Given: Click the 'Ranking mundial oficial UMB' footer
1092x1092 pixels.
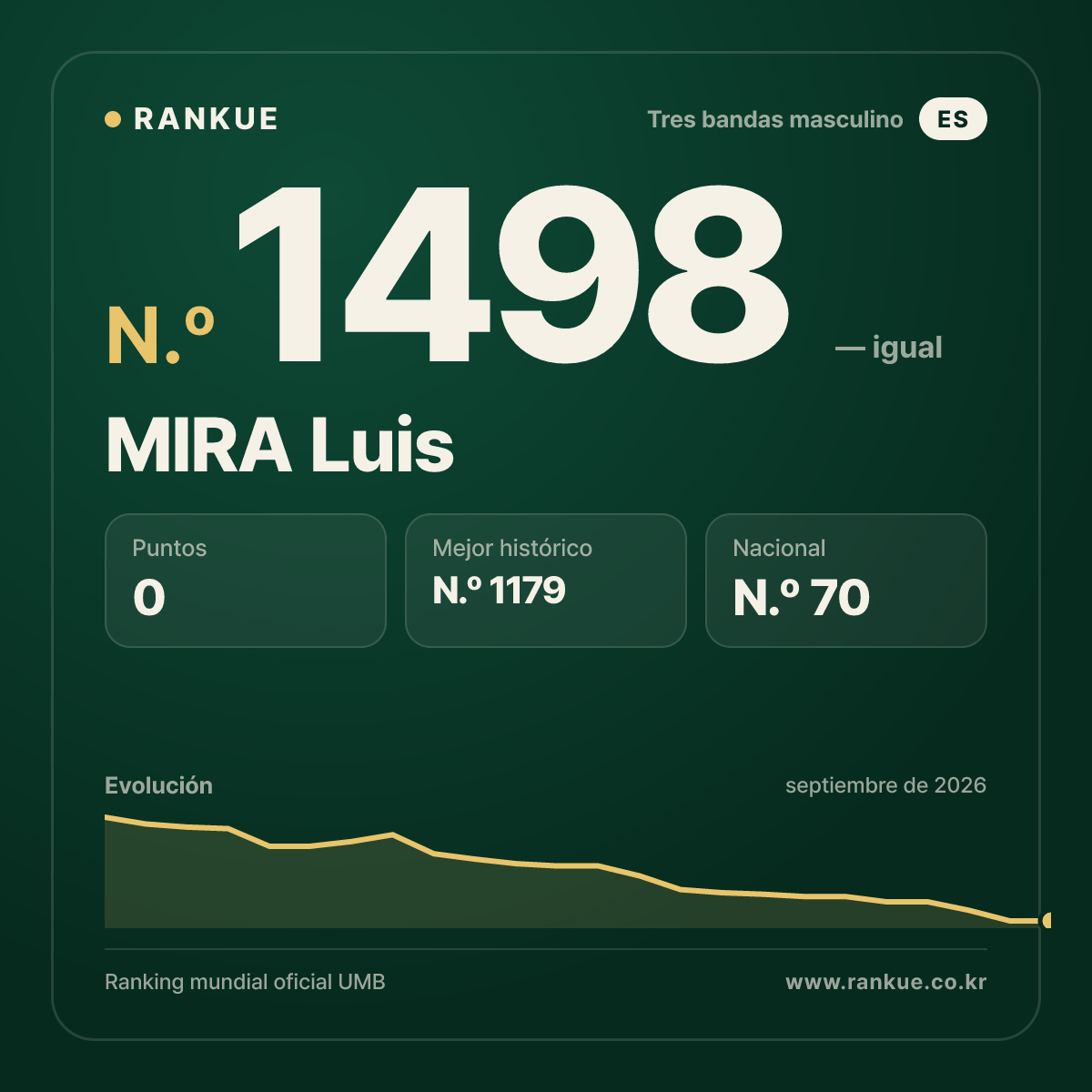Looking at the screenshot, I should (245, 982).
